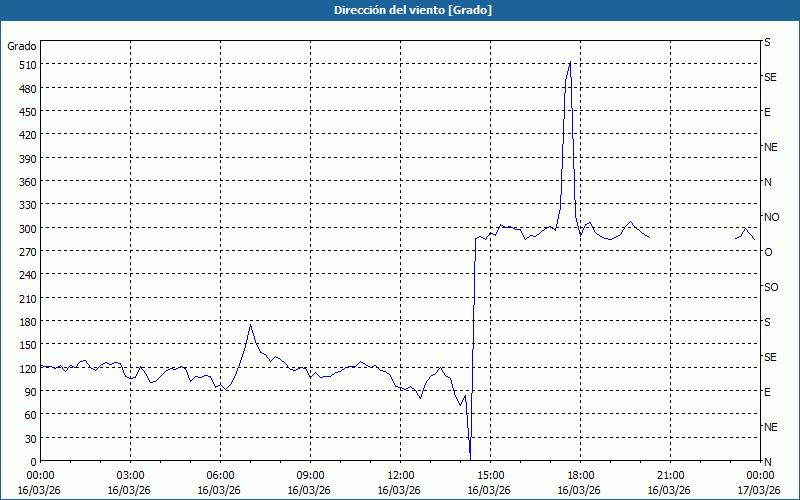Click the 16/03/26 date under 12:00

(399, 490)
